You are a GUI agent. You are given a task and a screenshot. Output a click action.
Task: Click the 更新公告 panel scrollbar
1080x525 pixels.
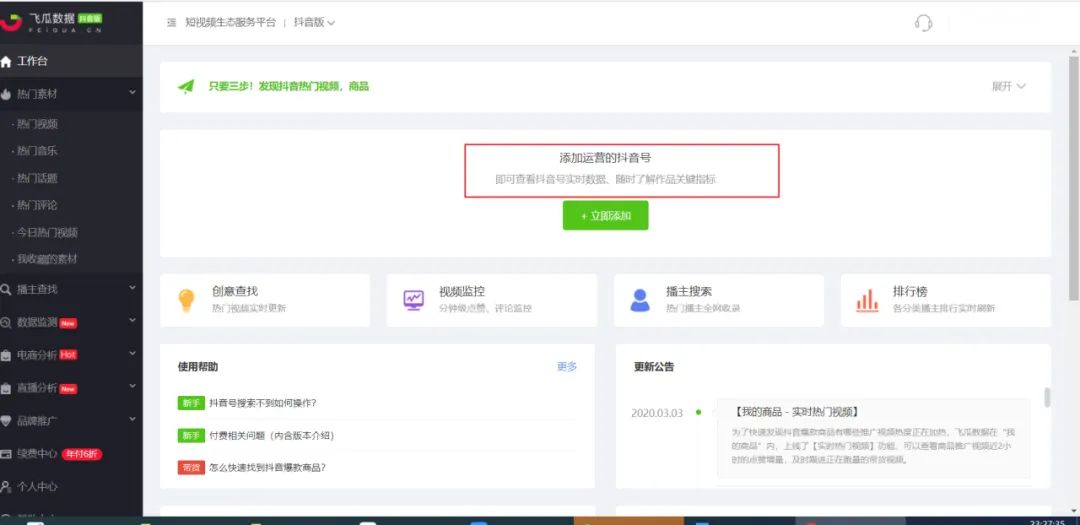tap(1047, 398)
